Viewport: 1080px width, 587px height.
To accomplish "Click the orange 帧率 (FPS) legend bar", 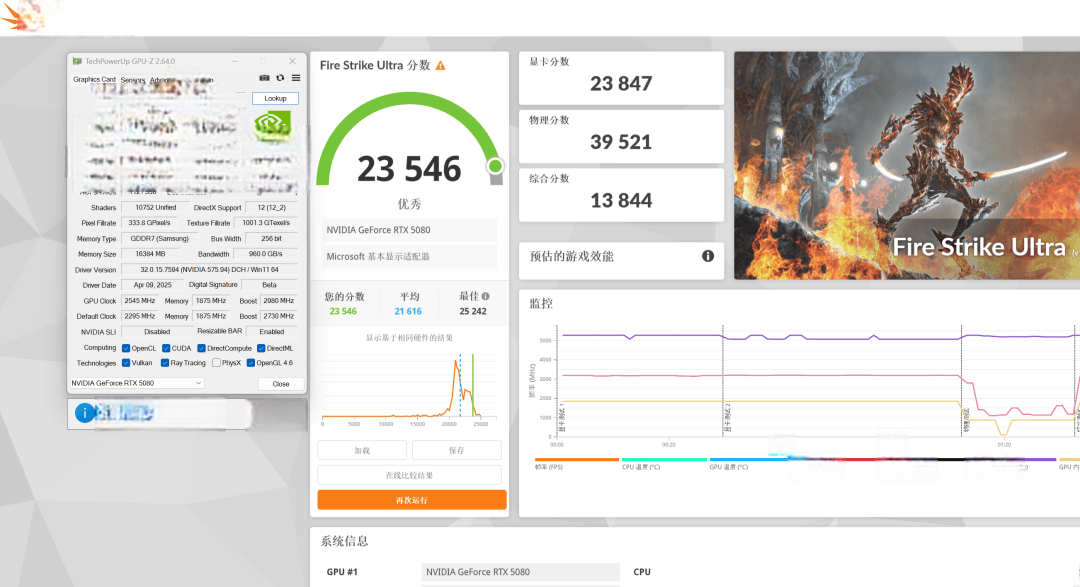I will pos(577,460).
